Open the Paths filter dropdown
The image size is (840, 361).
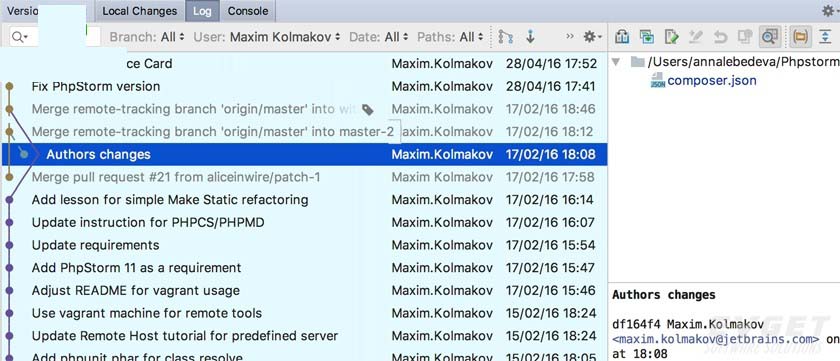[x=451, y=37]
